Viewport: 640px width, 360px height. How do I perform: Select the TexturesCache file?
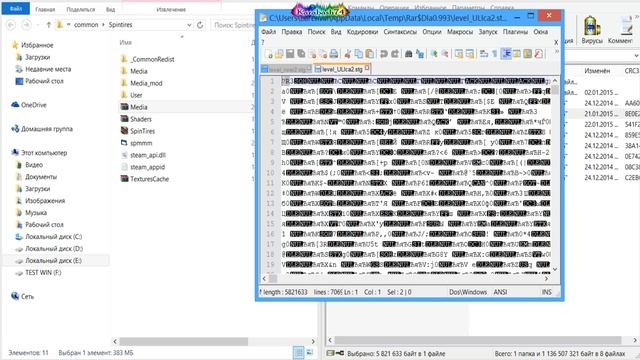(145, 179)
